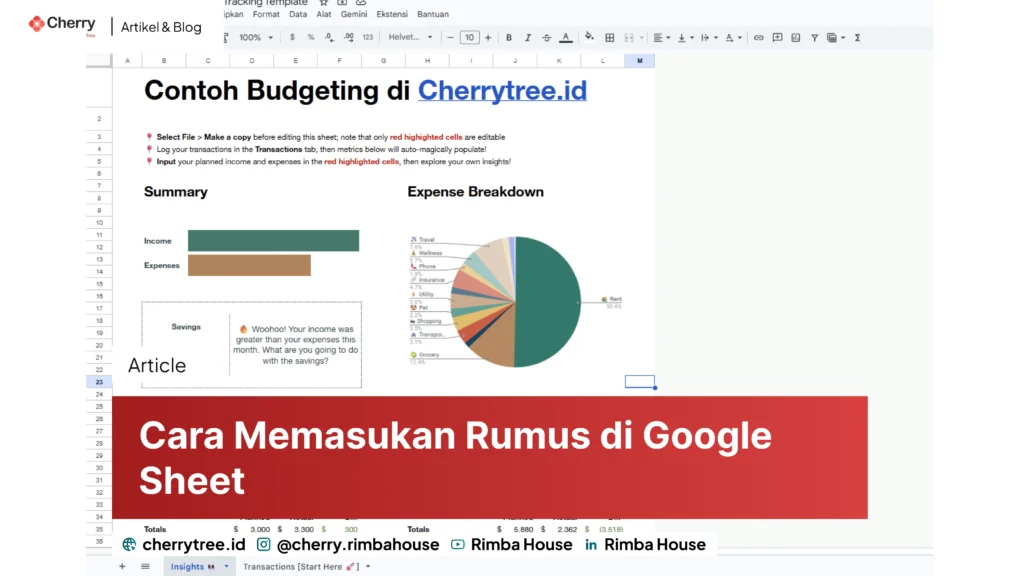Viewport: 1024px width, 576px height.
Task: Open the 100% zoom dropdown
Action: coord(255,37)
